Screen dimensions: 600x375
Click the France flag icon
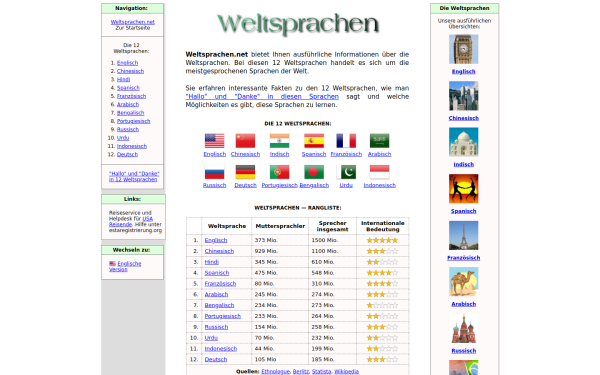[346, 140]
